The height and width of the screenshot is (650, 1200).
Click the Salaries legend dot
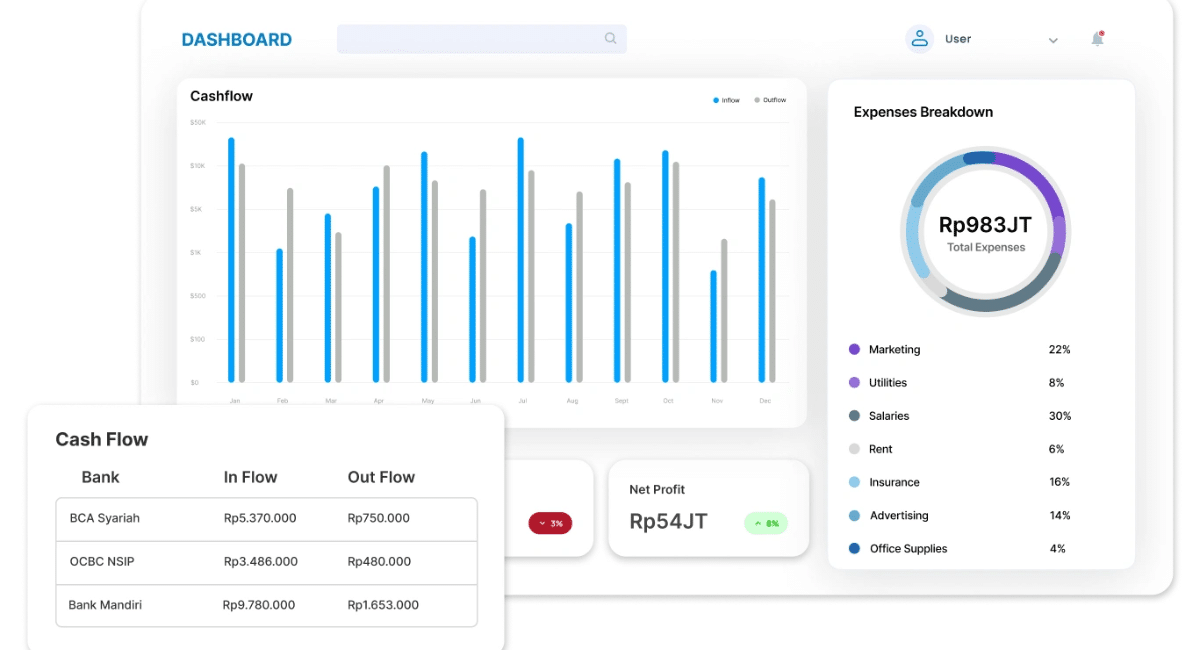[854, 416]
